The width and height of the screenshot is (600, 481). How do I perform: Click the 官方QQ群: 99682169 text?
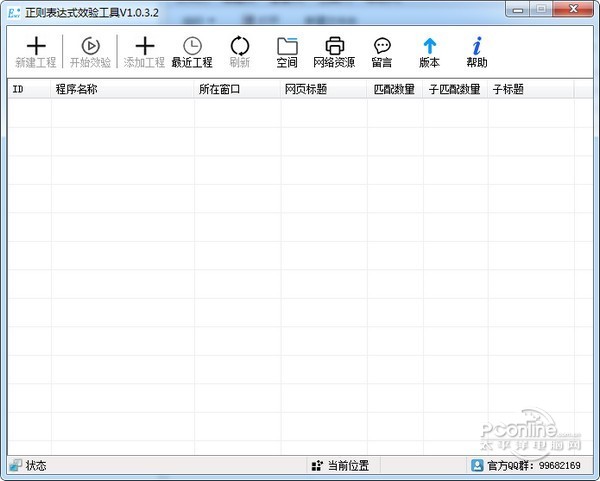coord(534,466)
